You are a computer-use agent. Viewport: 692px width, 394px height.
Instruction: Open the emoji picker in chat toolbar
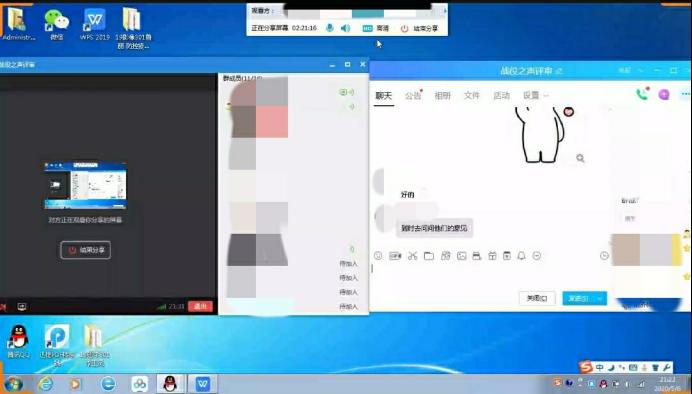coord(378,255)
